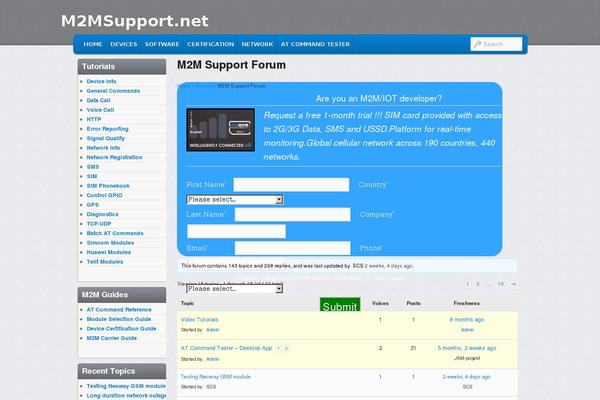Viewport: 600px width, 400px height.
Task: Open Country 'Please select' dropdown in form
Action: (x=235, y=199)
